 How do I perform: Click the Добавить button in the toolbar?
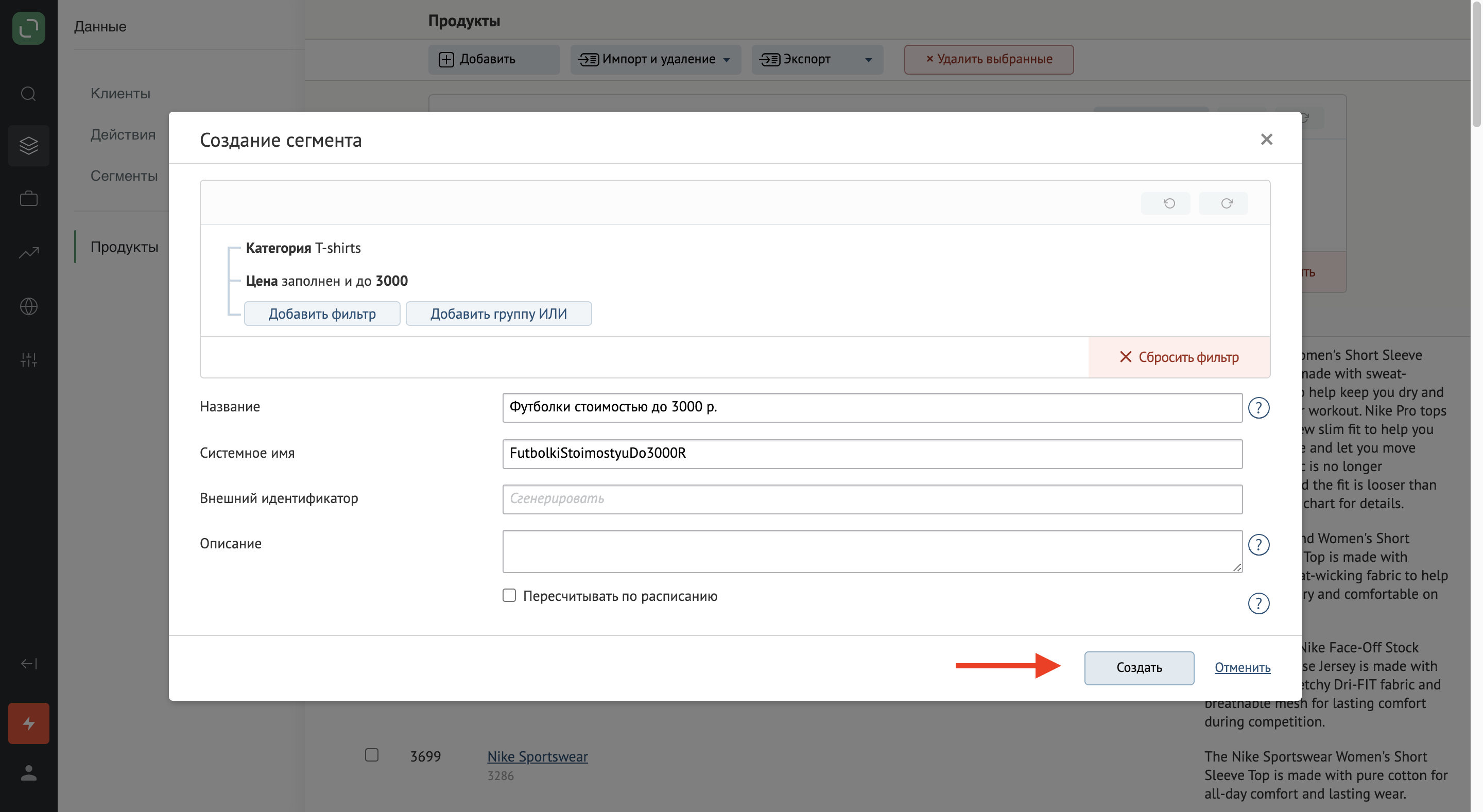click(493, 59)
